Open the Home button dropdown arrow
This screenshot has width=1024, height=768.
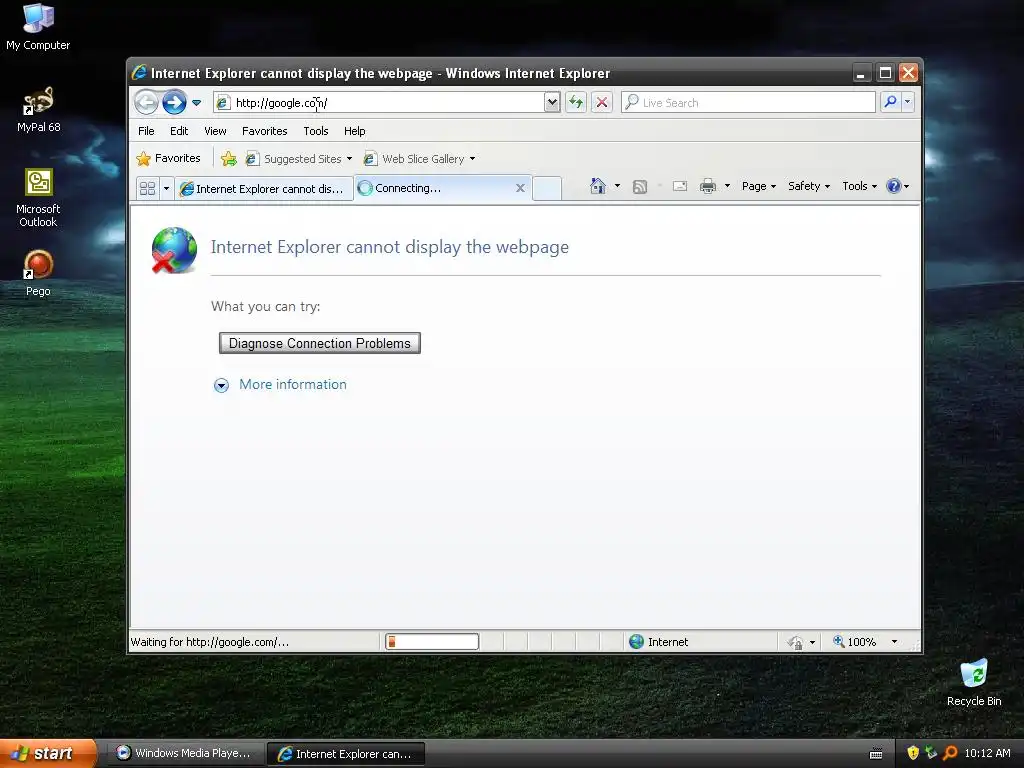point(617,186)
